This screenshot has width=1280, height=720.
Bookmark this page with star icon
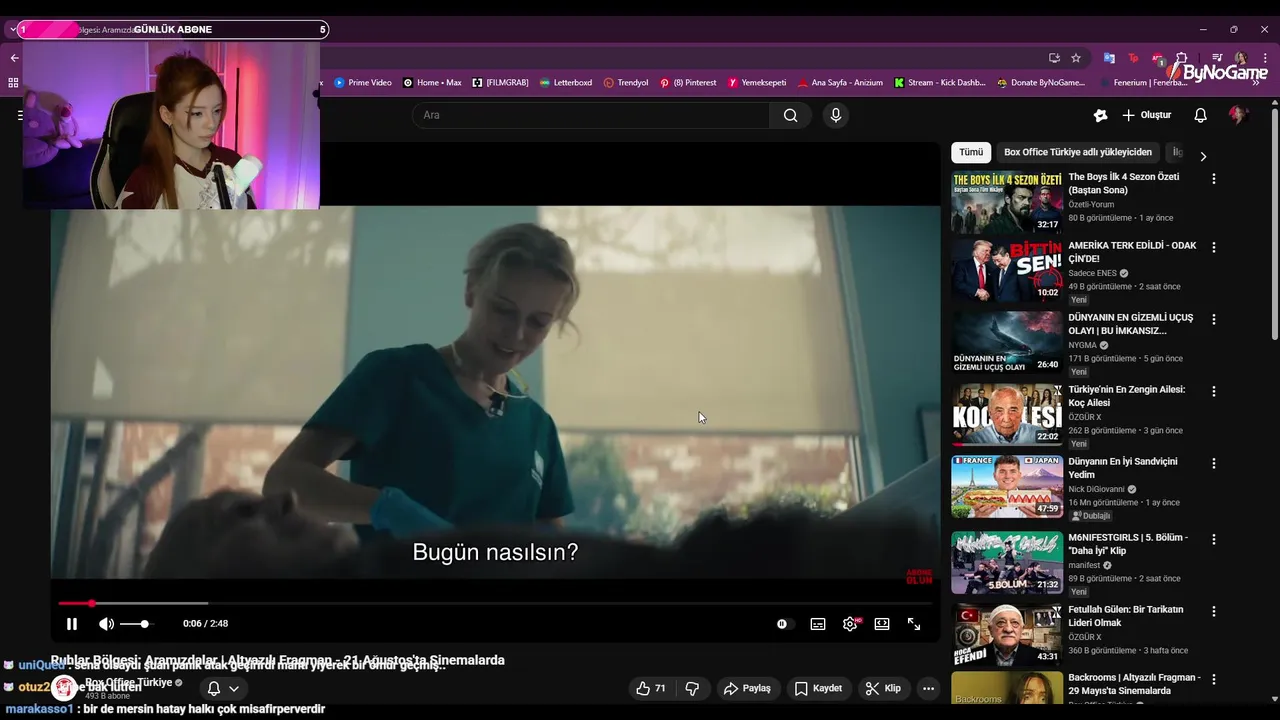coord(1076,58)
